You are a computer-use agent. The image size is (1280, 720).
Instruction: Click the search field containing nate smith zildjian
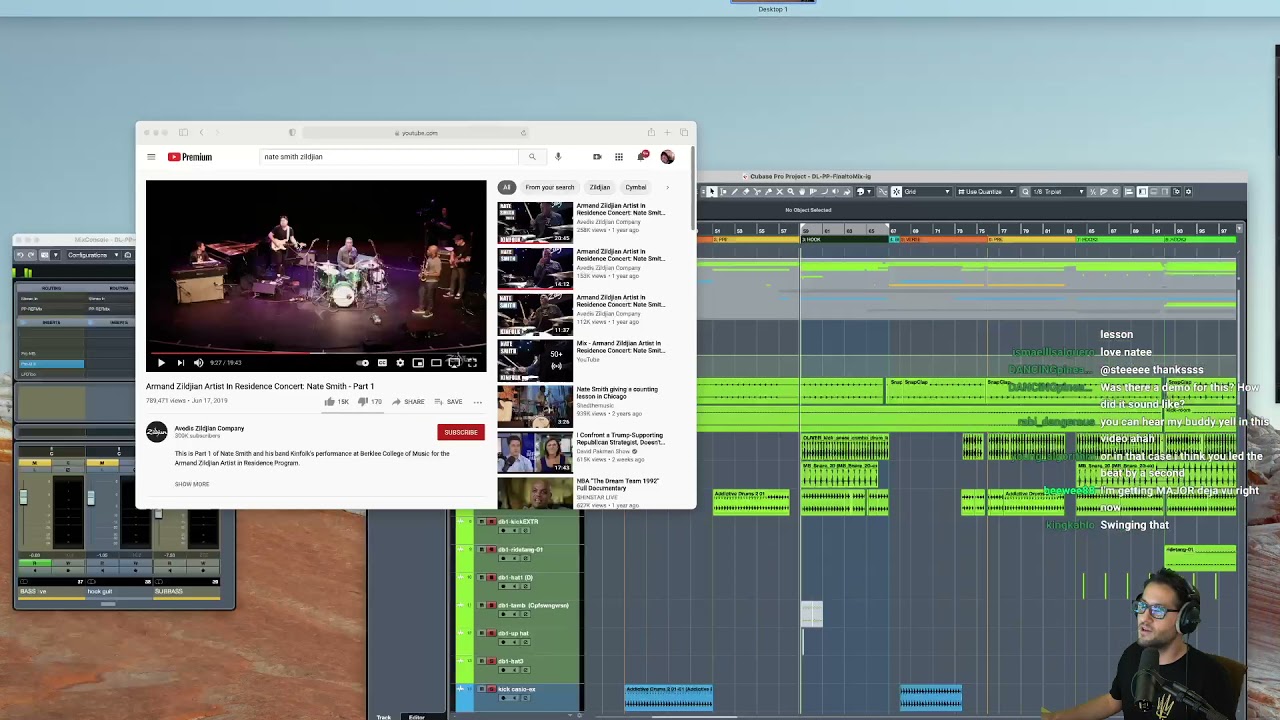390,157
